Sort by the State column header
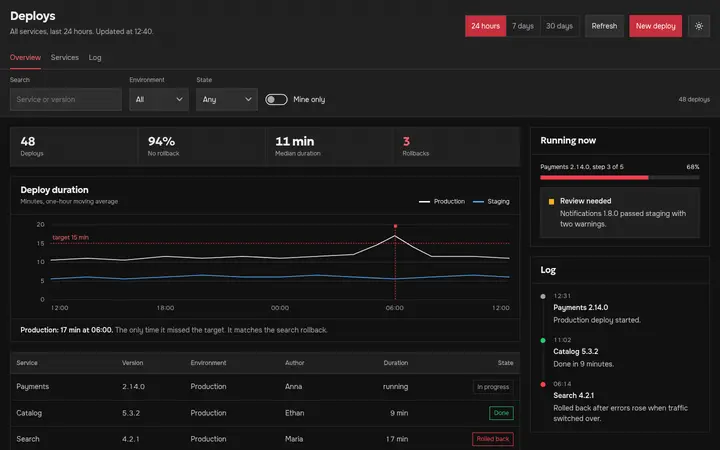720x450 pixels. [x=506, y=363]
